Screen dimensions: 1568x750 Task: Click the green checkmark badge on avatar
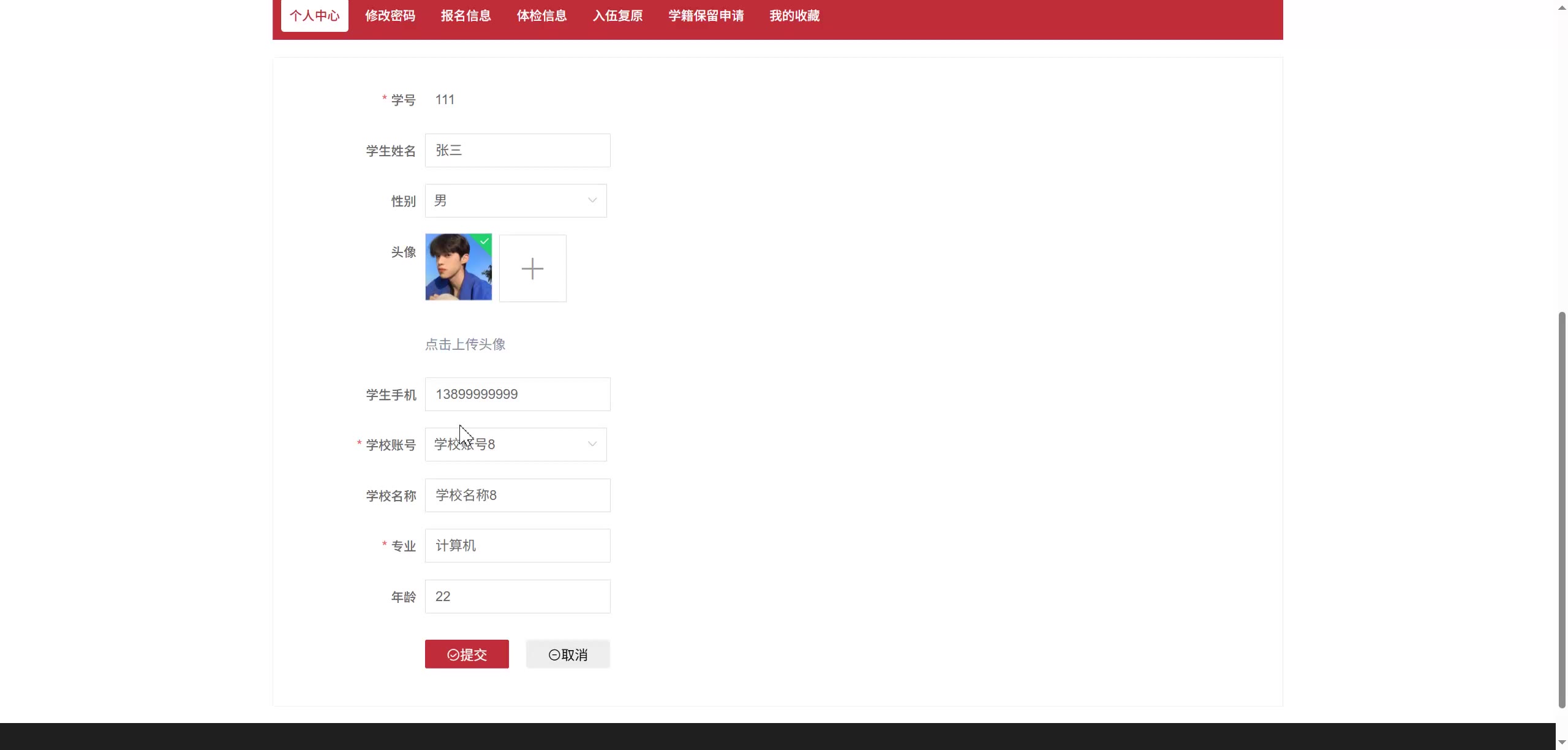[484, 241]
